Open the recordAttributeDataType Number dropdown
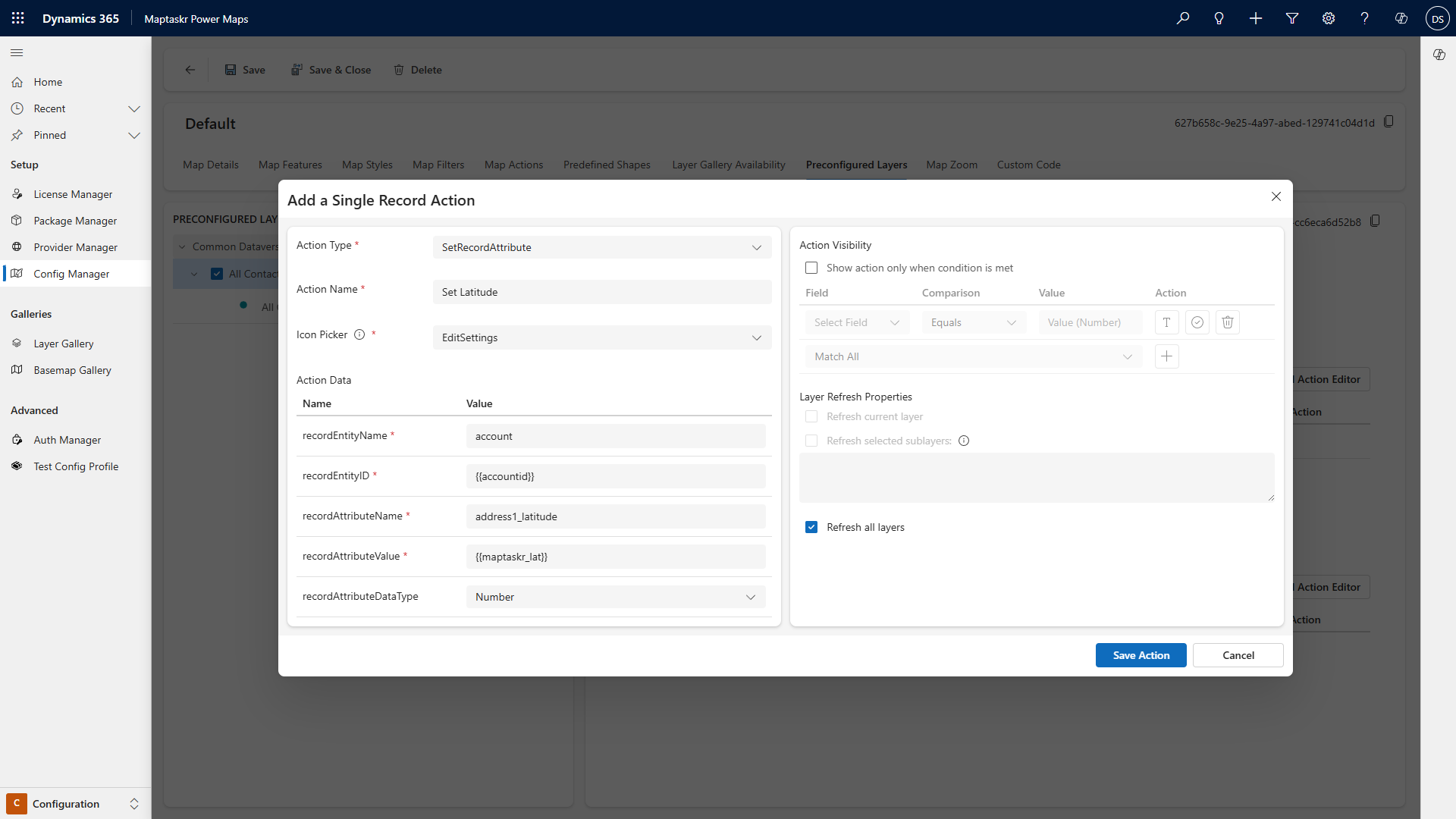 pos(615,597)
